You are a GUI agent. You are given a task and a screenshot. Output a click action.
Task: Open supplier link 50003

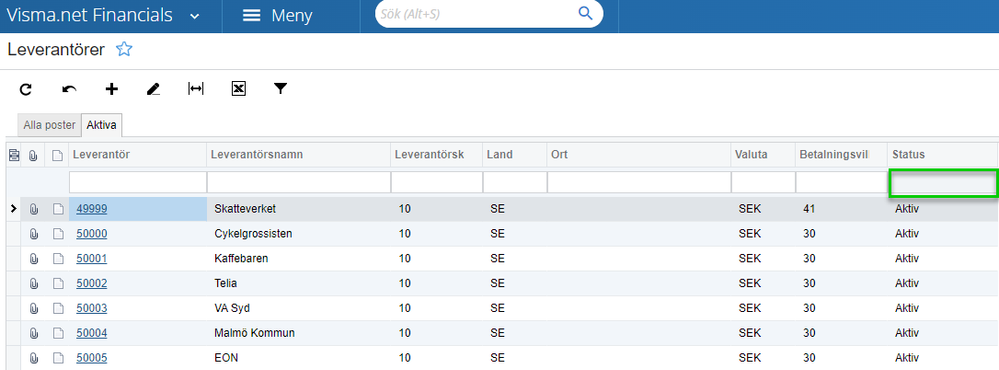pos(92,308)
